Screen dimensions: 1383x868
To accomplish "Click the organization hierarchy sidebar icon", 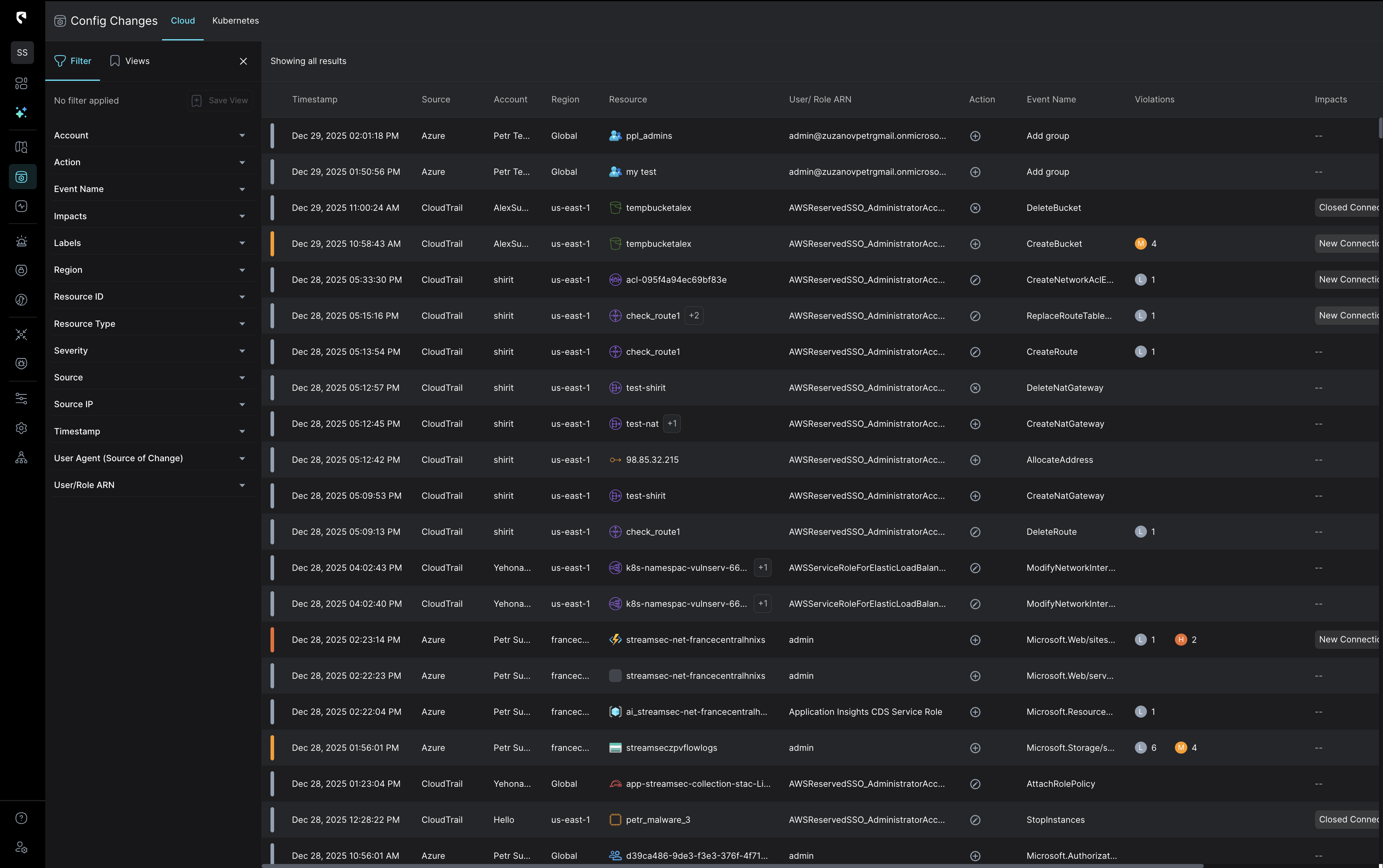I will point(21,458).
